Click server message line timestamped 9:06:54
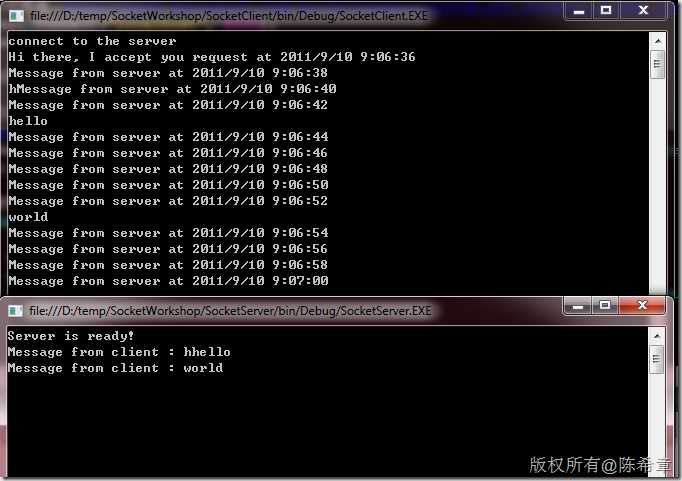 pos(168,233)
